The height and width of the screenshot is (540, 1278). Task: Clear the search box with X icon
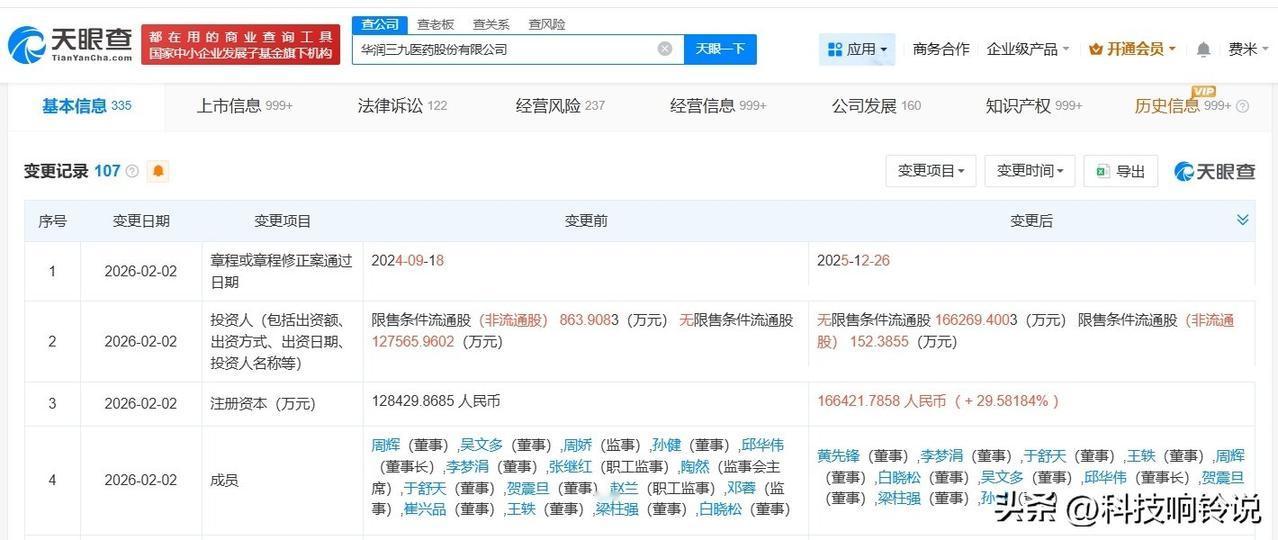(x=665, y=49)
